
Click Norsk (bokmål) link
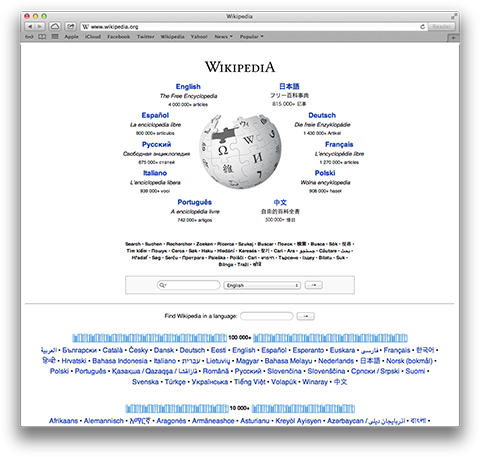coord(409,361)
